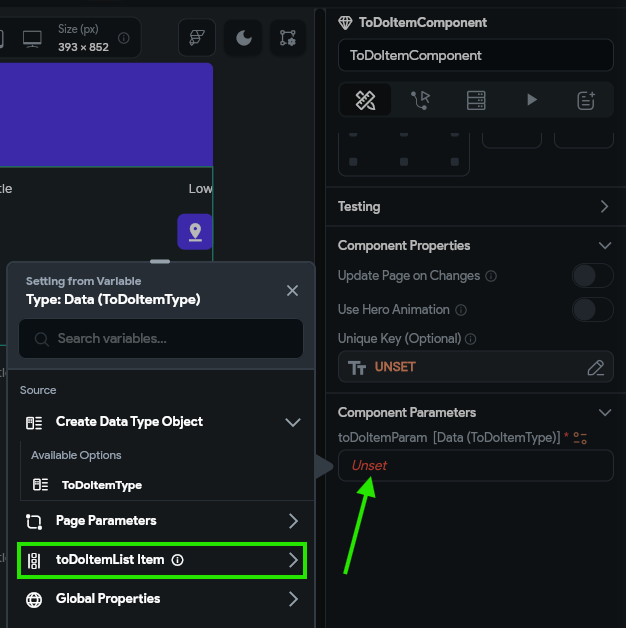Screen dimensions: 626x628
Task: Edit the Unique Key with pencil icon
Action: coord(596,367)
